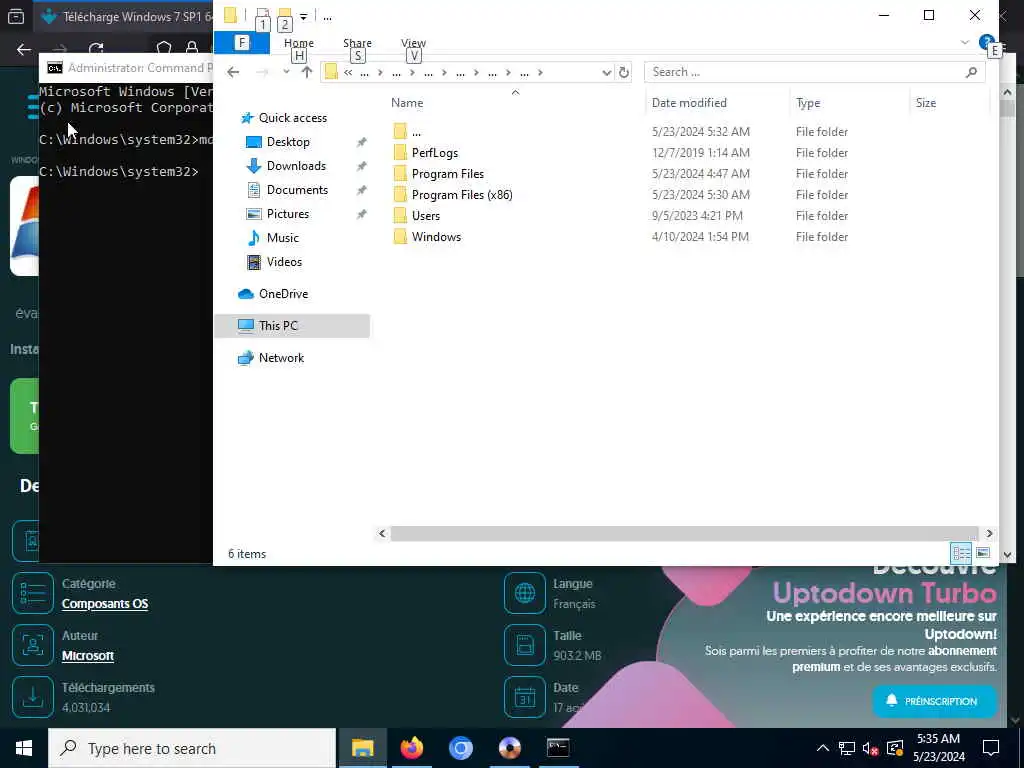1024x768 pixels.
Task: Select the Windows folder
Action: coord(436,237)
